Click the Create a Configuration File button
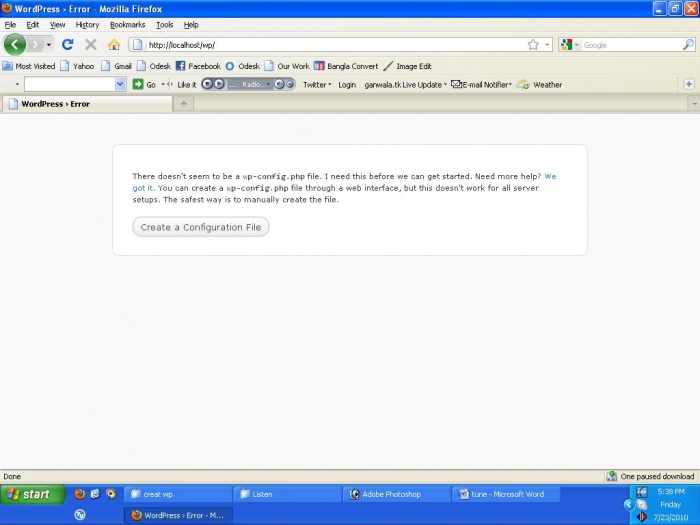Image resolution: width=700 pixels, height=525 pixels. pyautogui.click(x=201, y=227)
